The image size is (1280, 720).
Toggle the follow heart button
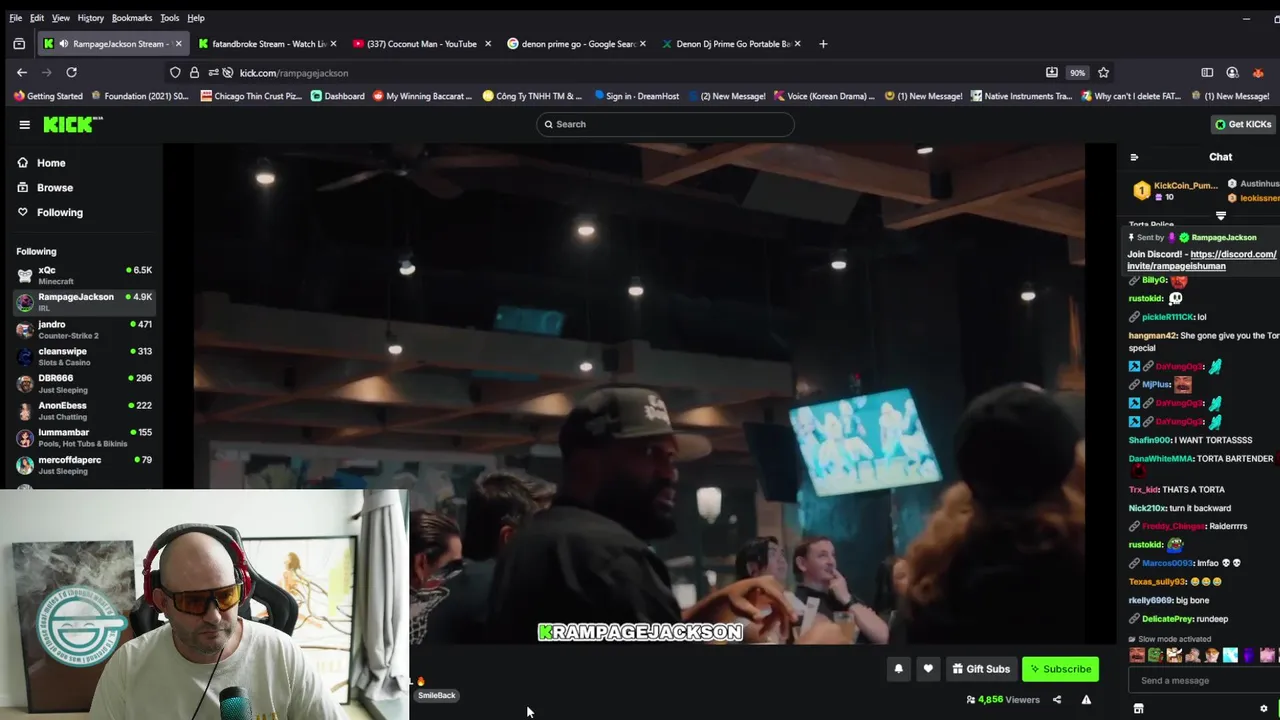tap(928, 669)
